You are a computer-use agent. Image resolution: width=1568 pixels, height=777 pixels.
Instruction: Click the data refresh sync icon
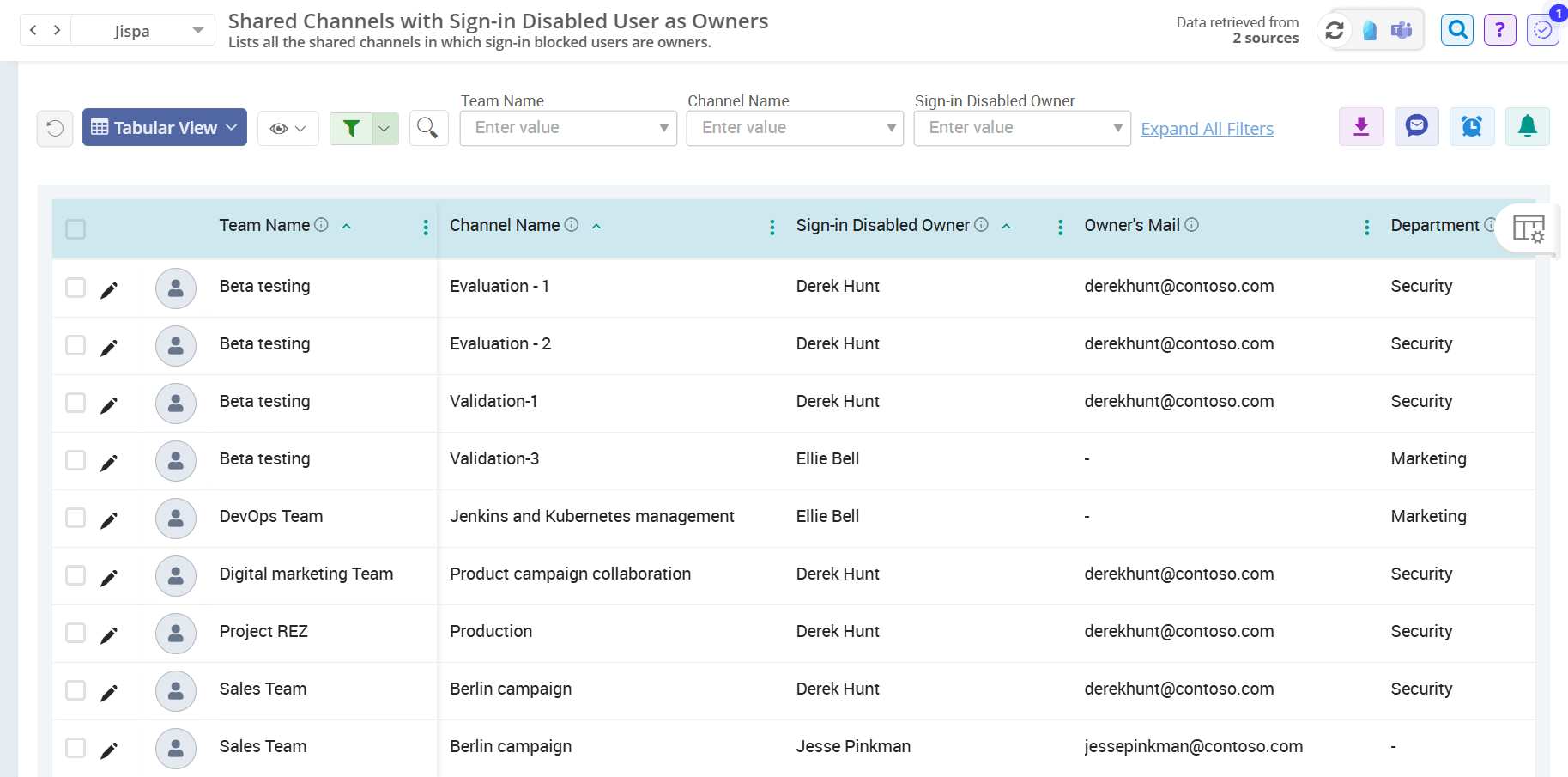pos(1335,30)
